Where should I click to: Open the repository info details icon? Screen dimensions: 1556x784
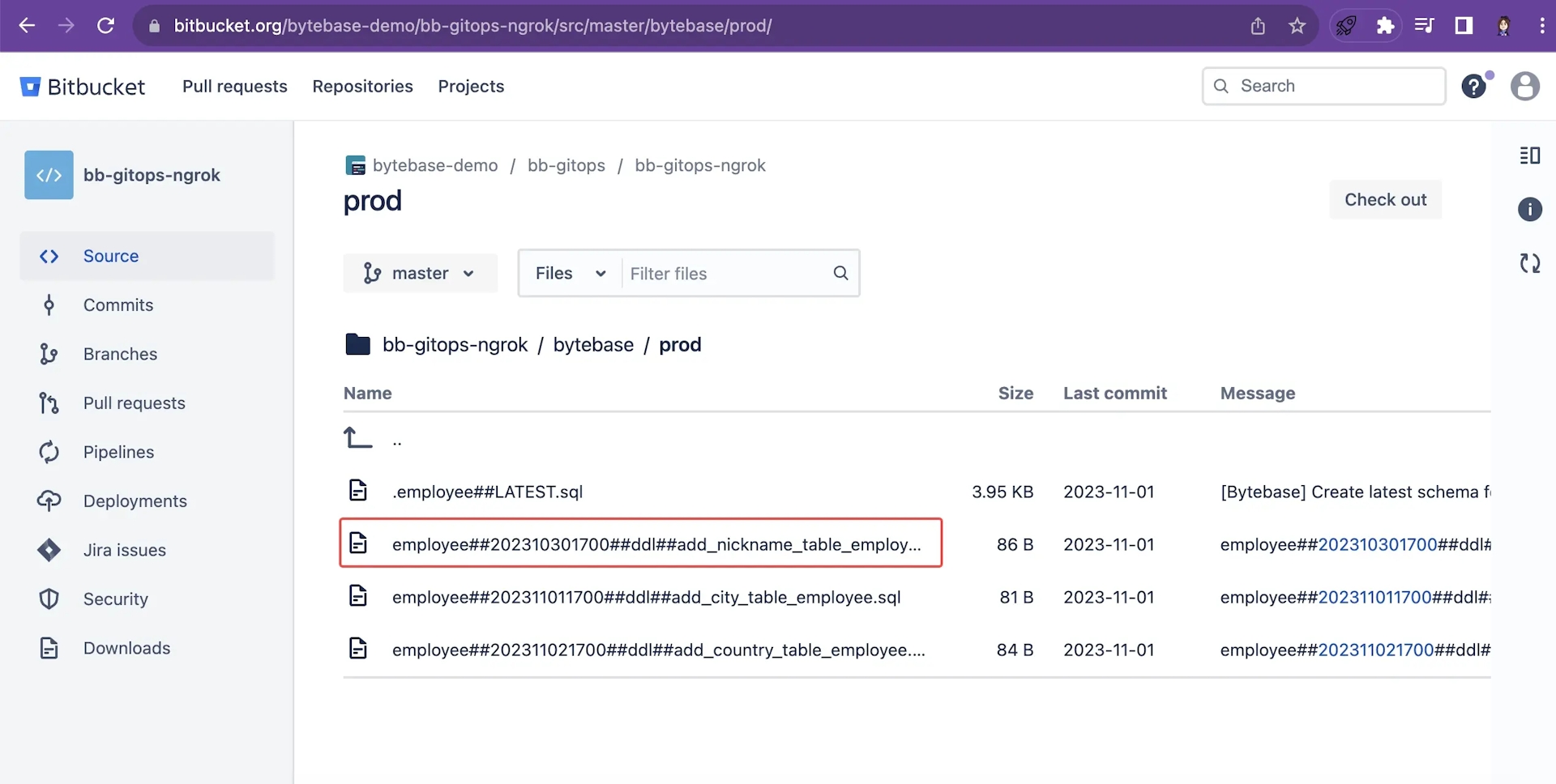tap(1530, 209)
